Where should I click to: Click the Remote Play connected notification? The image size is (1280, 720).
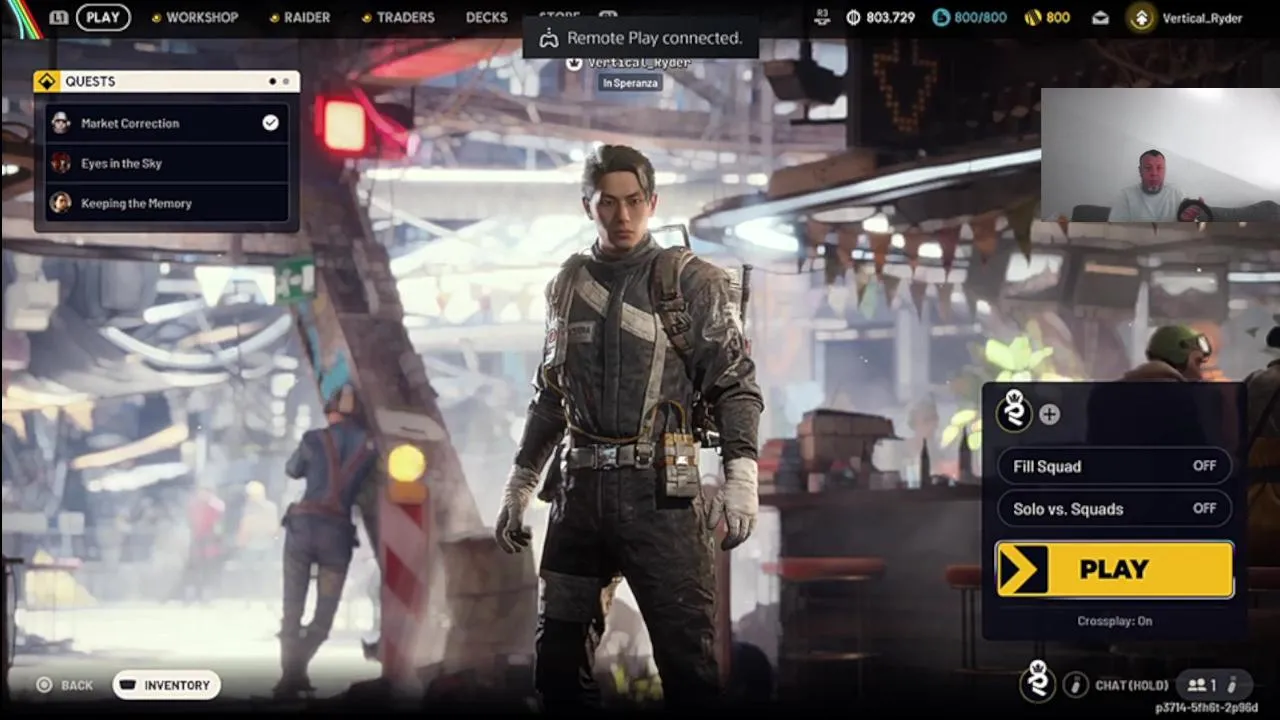[641, 38]
